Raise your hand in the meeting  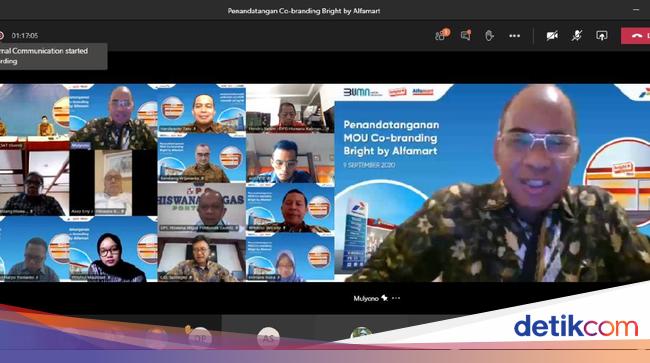pyautogui.click(x=489, y=36)
